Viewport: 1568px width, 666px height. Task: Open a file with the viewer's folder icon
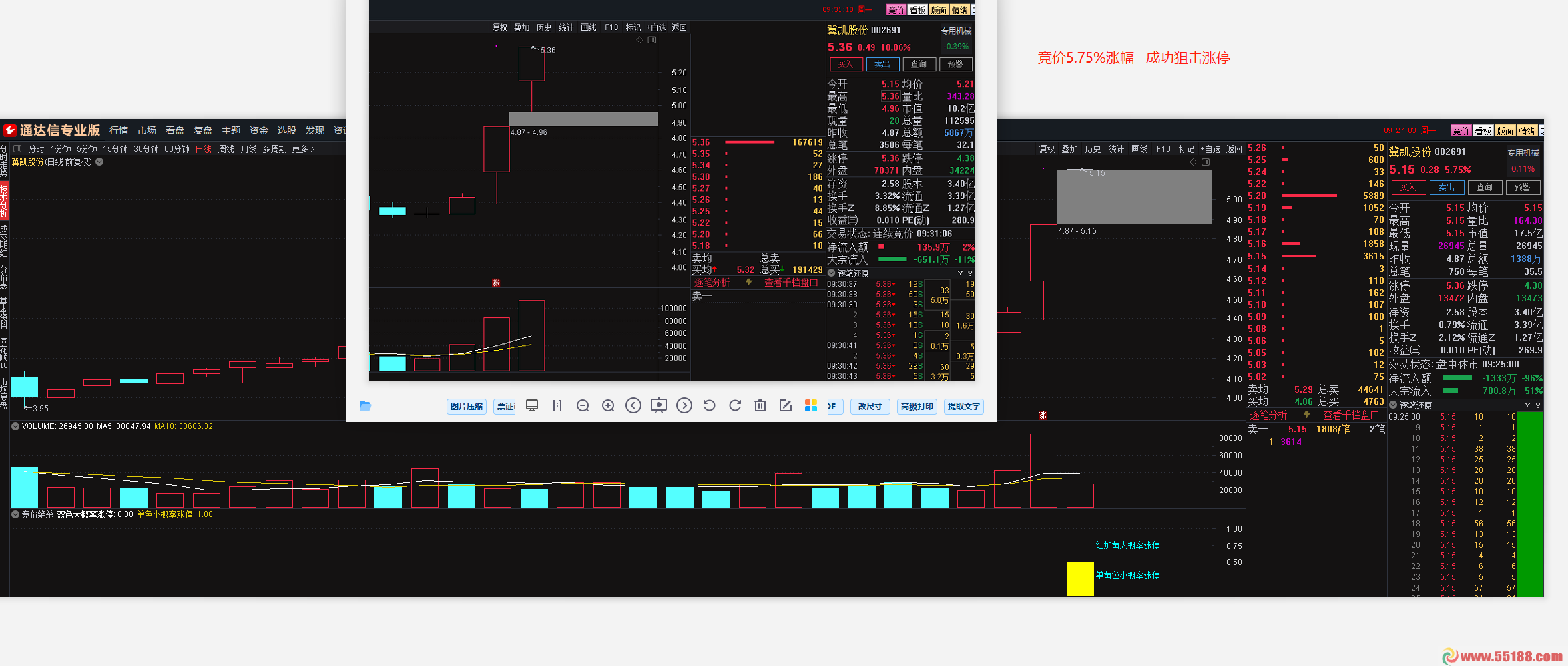[x=365, y=406]
